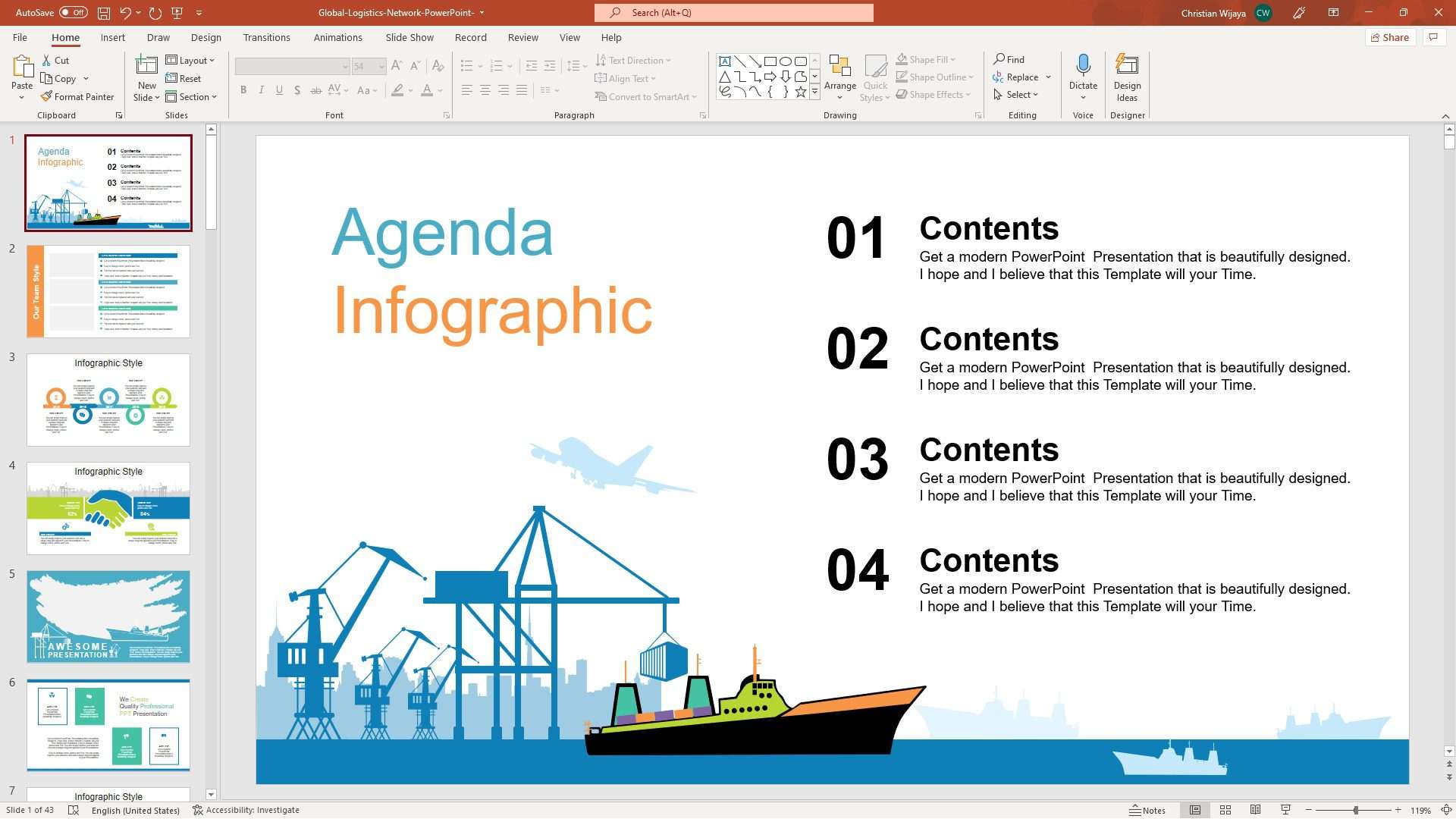Image resolution: width=1456 pixels, height=819 pixels.
Task: Open Design Ideas pane
Action: click(1127, 77)
